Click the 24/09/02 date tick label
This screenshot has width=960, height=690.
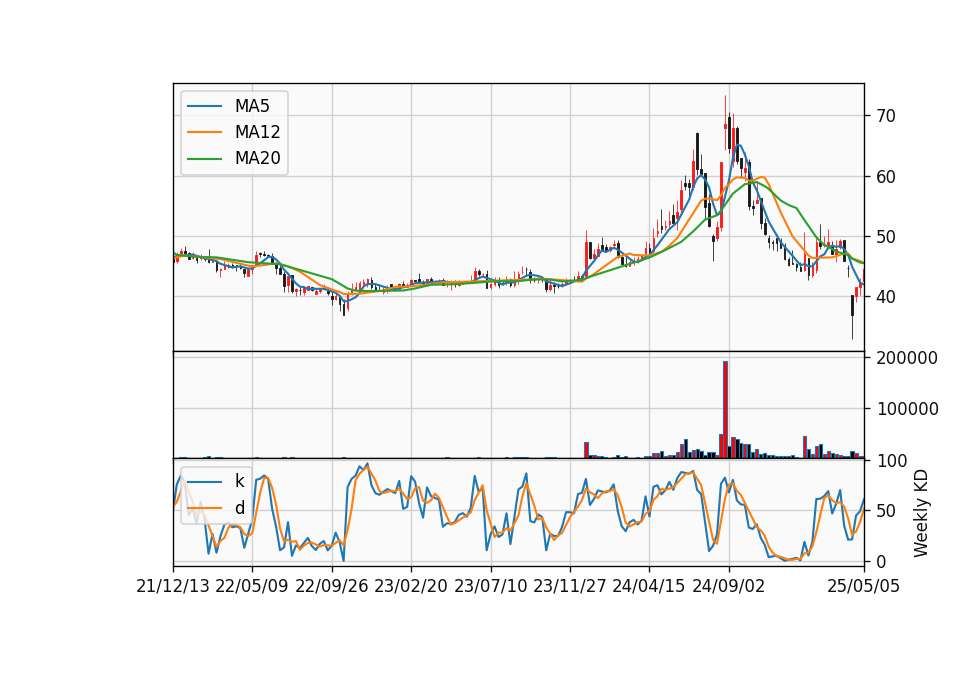(729, 586)
